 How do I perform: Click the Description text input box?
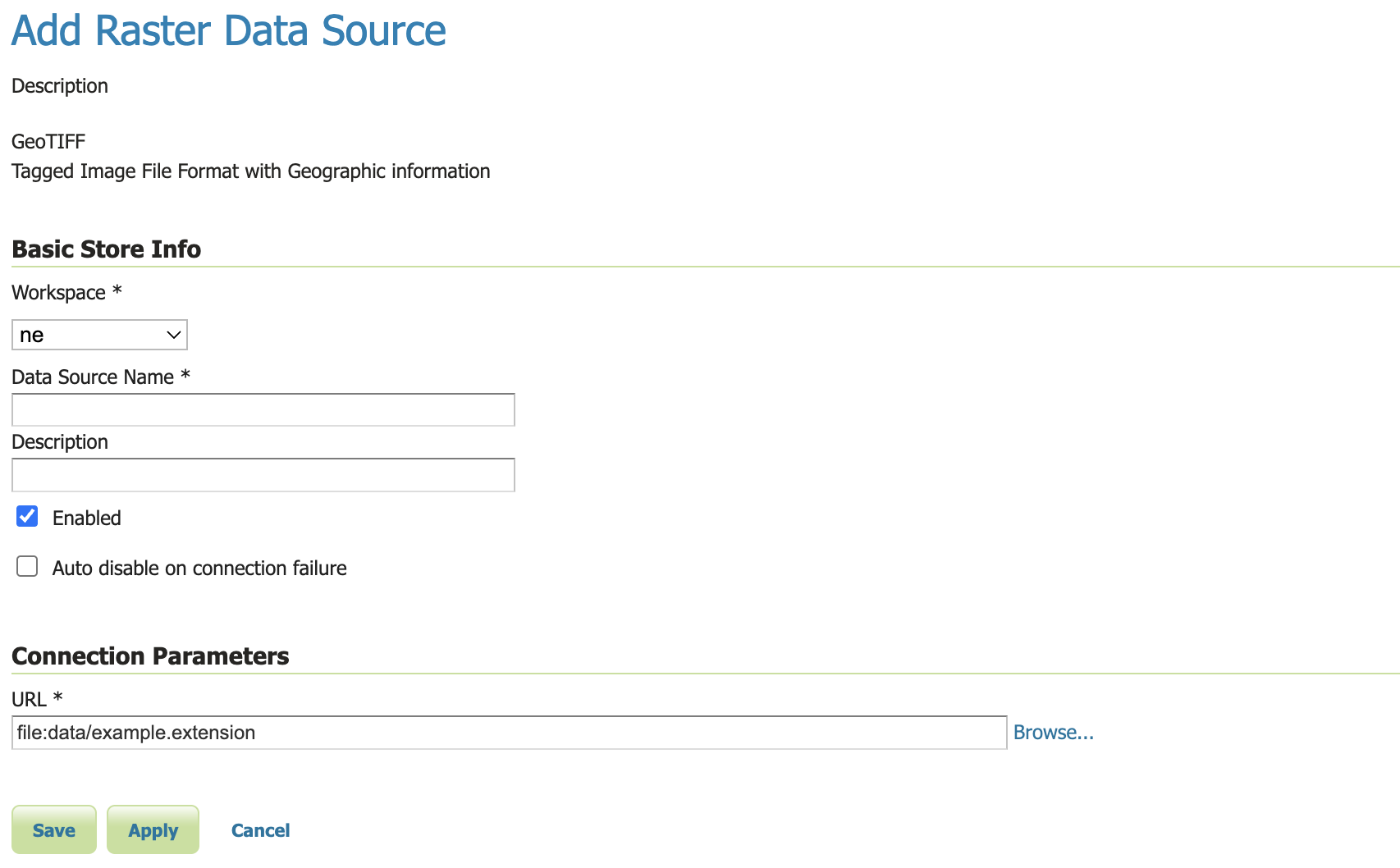[263, 476]
